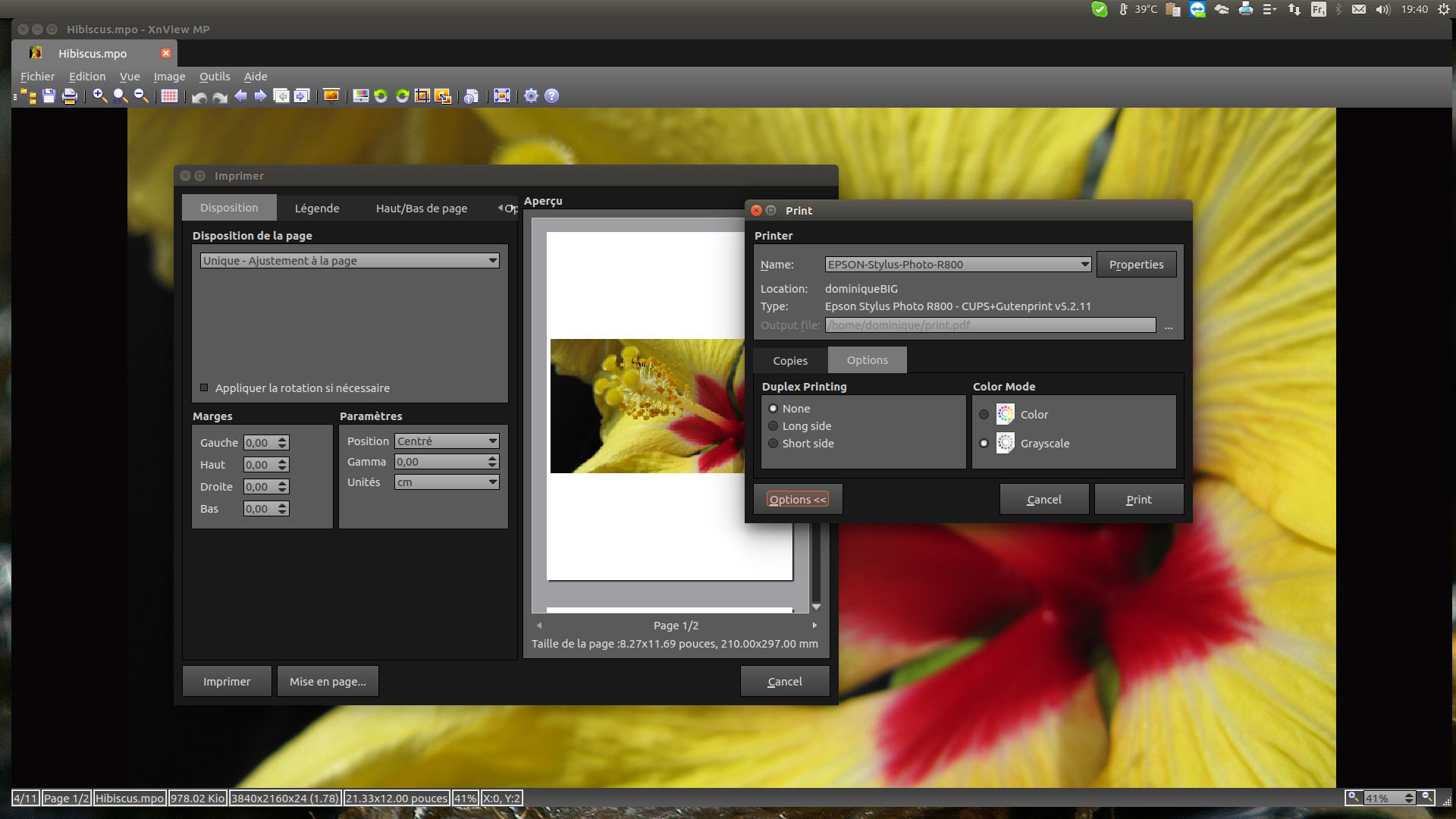Open the page layout 'Unique - Ajustement' dropdown
This screenshot has width=1456, height=819.
pos(350,261)
